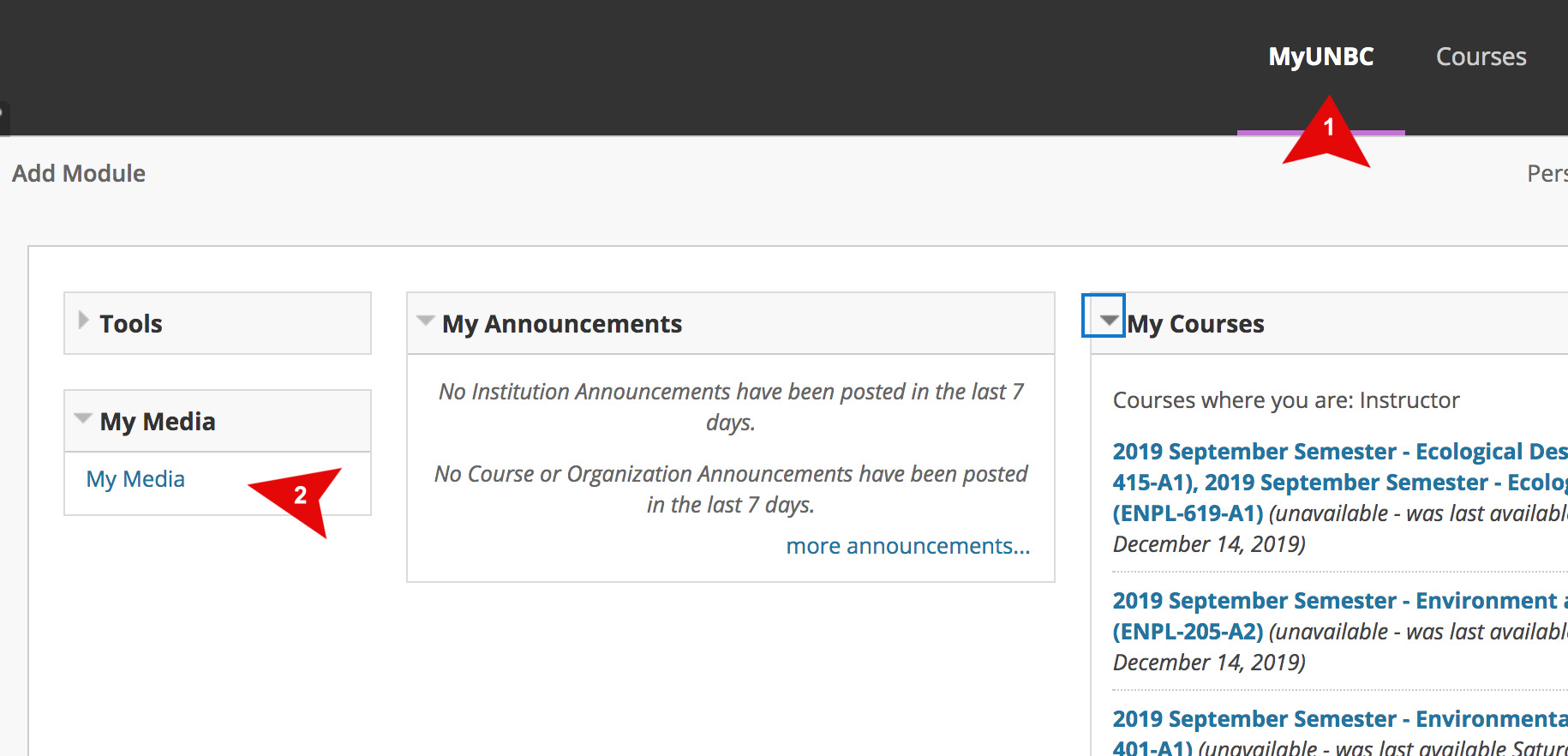Screen dimensions: 1568x756
Task: Open the ENPL-401-A1 Environmental course link
Action: (1339, 719)
